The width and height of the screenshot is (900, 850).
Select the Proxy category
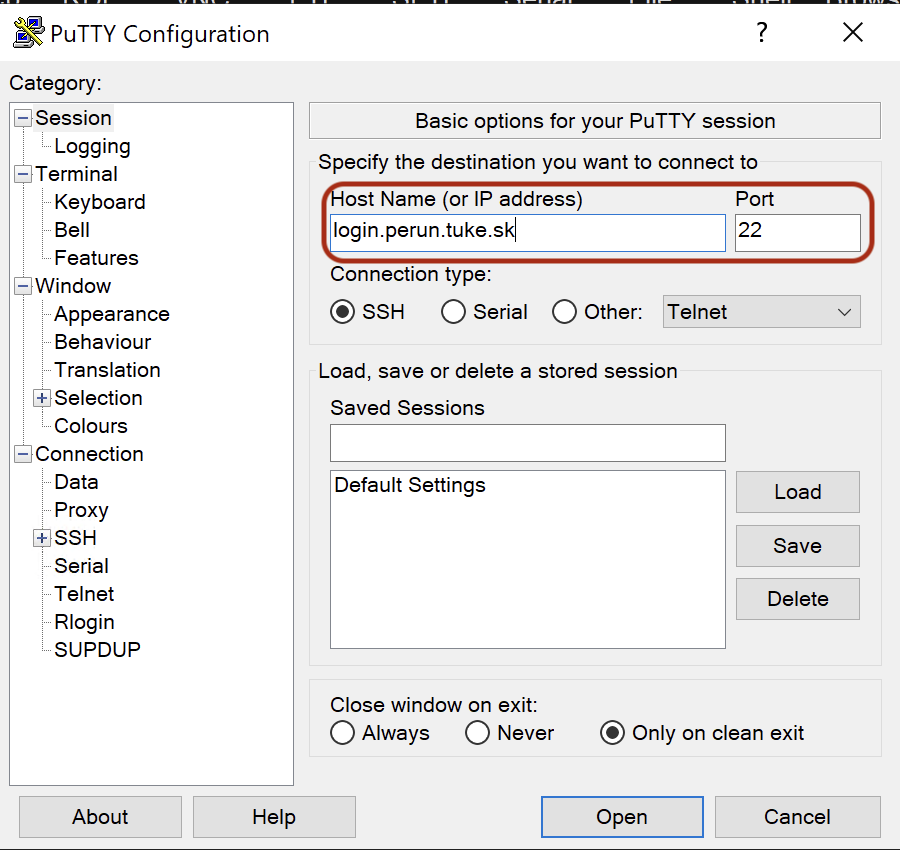[81, 509]
